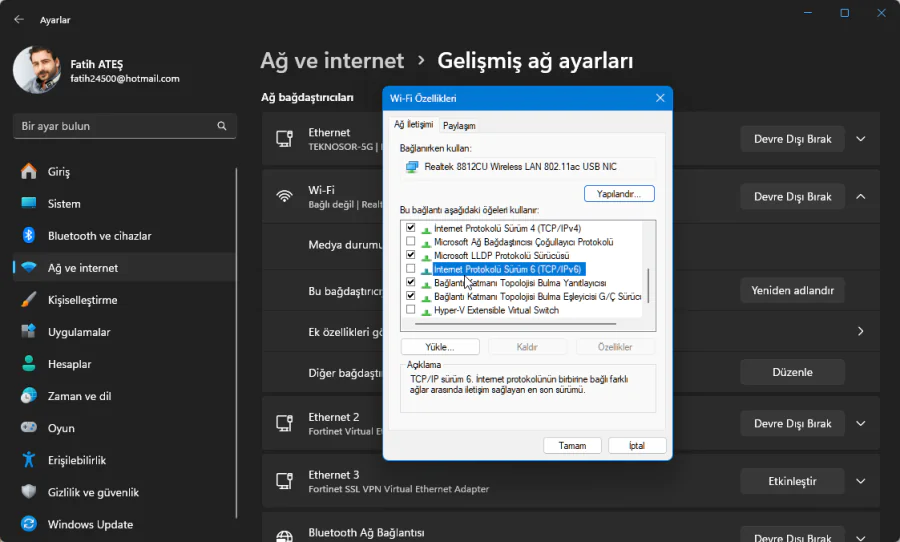Open the Ek özellikleri row chevron
This screenshot has width=900, height=542.
pos(861,331)
